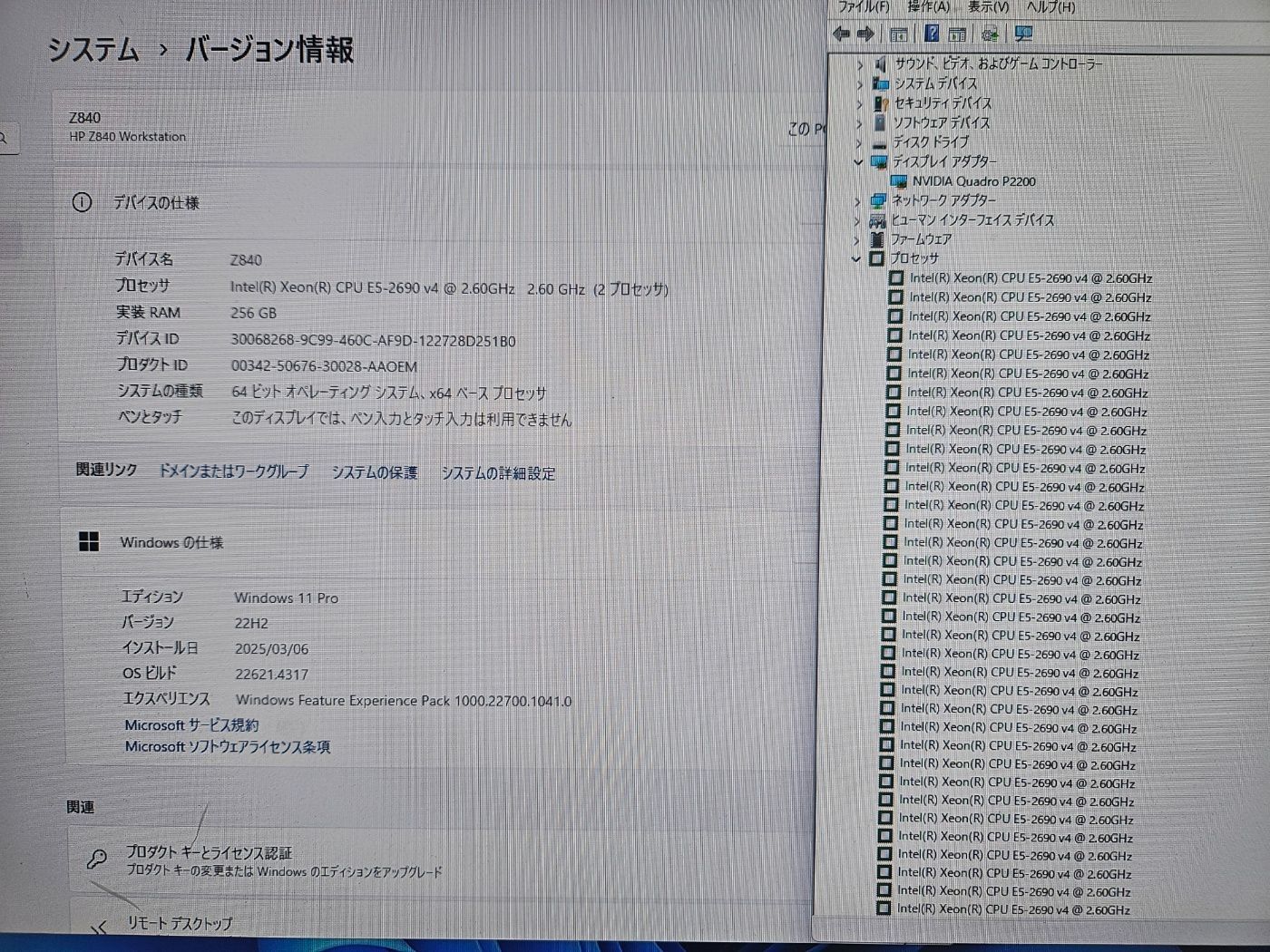The width and height of the screenshot is (1270, 952).
Task: Expand サウンド、ビデオ、およびゲーム コントローラー node
Action: [x=860, y=64]
